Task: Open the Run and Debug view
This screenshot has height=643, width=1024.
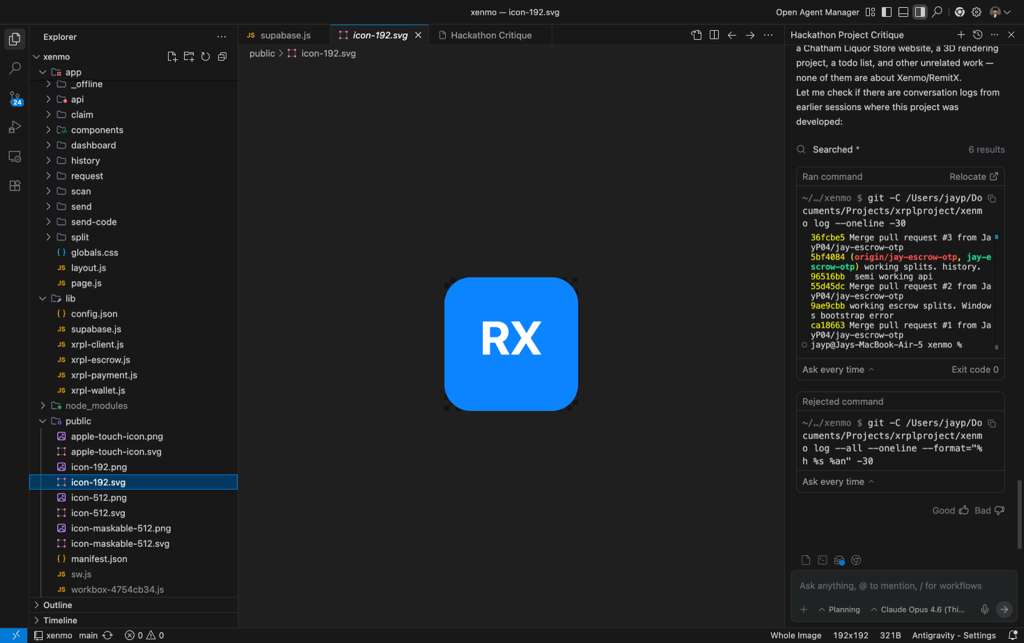Action: (x=14, y=127)
